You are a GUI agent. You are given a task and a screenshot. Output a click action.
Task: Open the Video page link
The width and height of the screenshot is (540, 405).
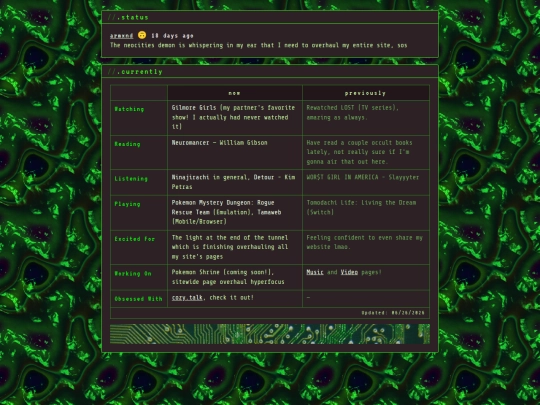[x=349, y=272]
